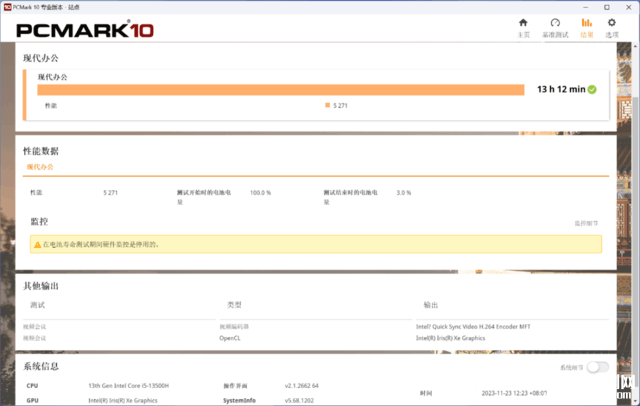Viewport: 640px width, 406px height.
Task: Click the Intel(R) Iris(R) Xe Graphics output row
Action: (x=450, y=338)
